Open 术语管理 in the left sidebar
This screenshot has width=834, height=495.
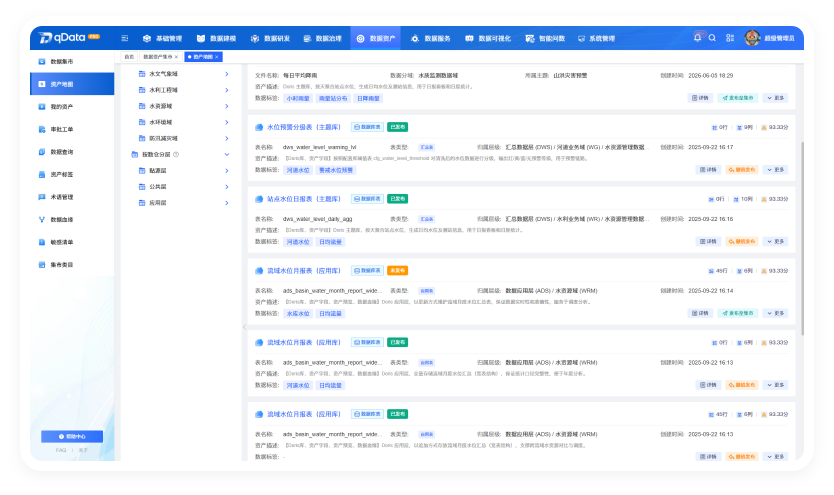72,197
